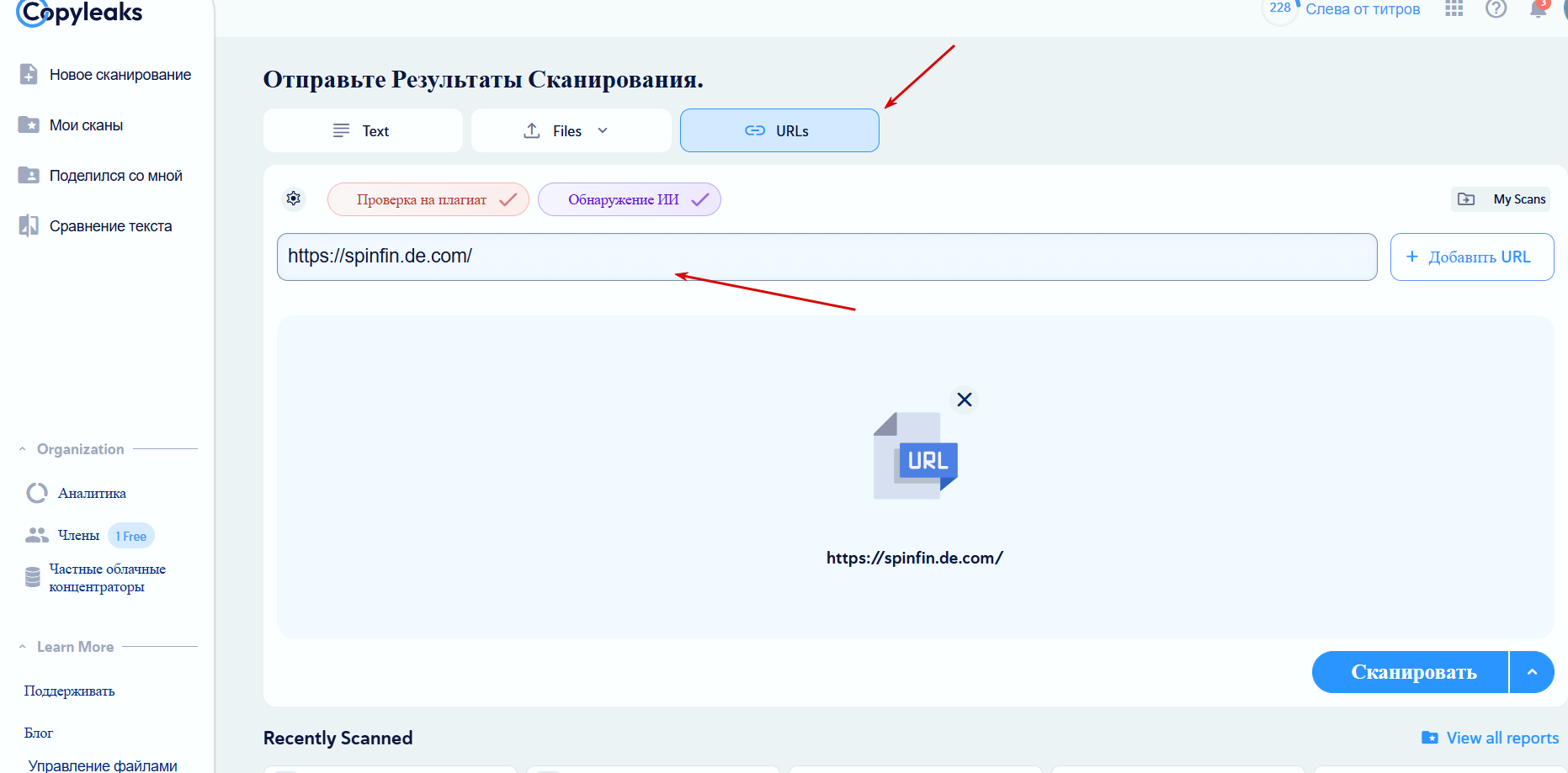Viewport: 1568px width, 773px height.
Task: Click the View all reports folder icon
Action: 1429,738
